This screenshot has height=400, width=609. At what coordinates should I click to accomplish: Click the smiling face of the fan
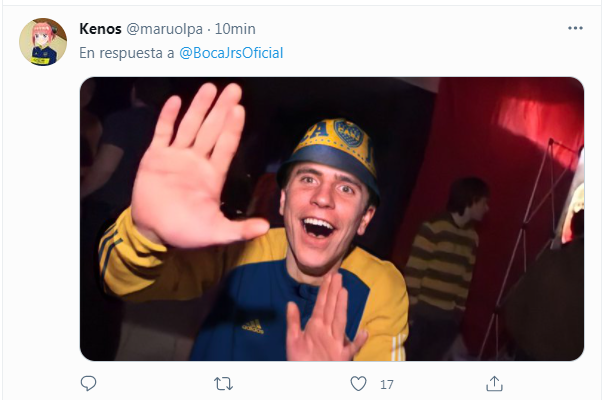[x=327, y=212]
